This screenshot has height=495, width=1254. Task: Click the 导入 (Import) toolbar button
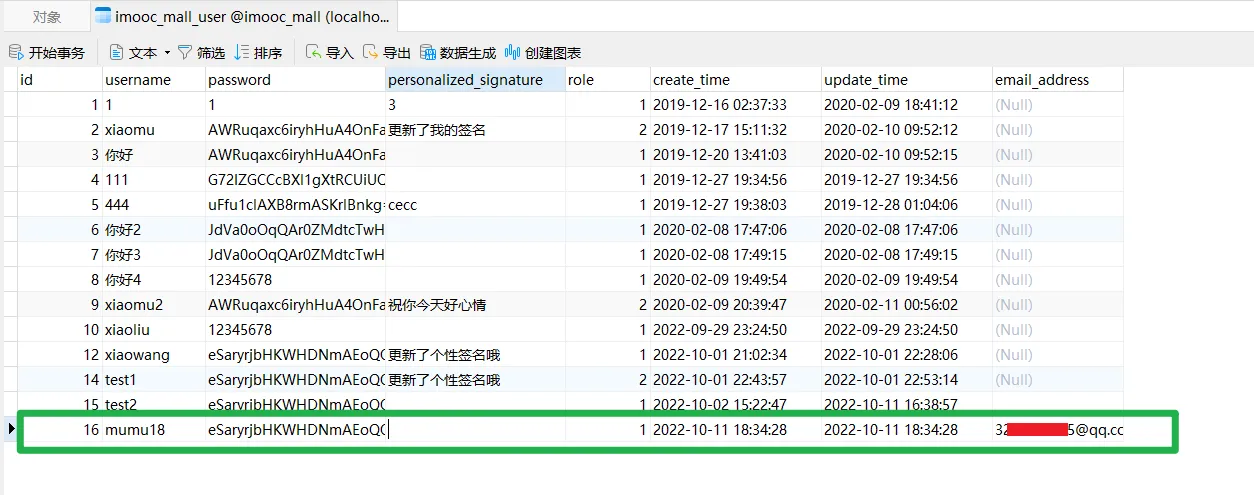330,53
